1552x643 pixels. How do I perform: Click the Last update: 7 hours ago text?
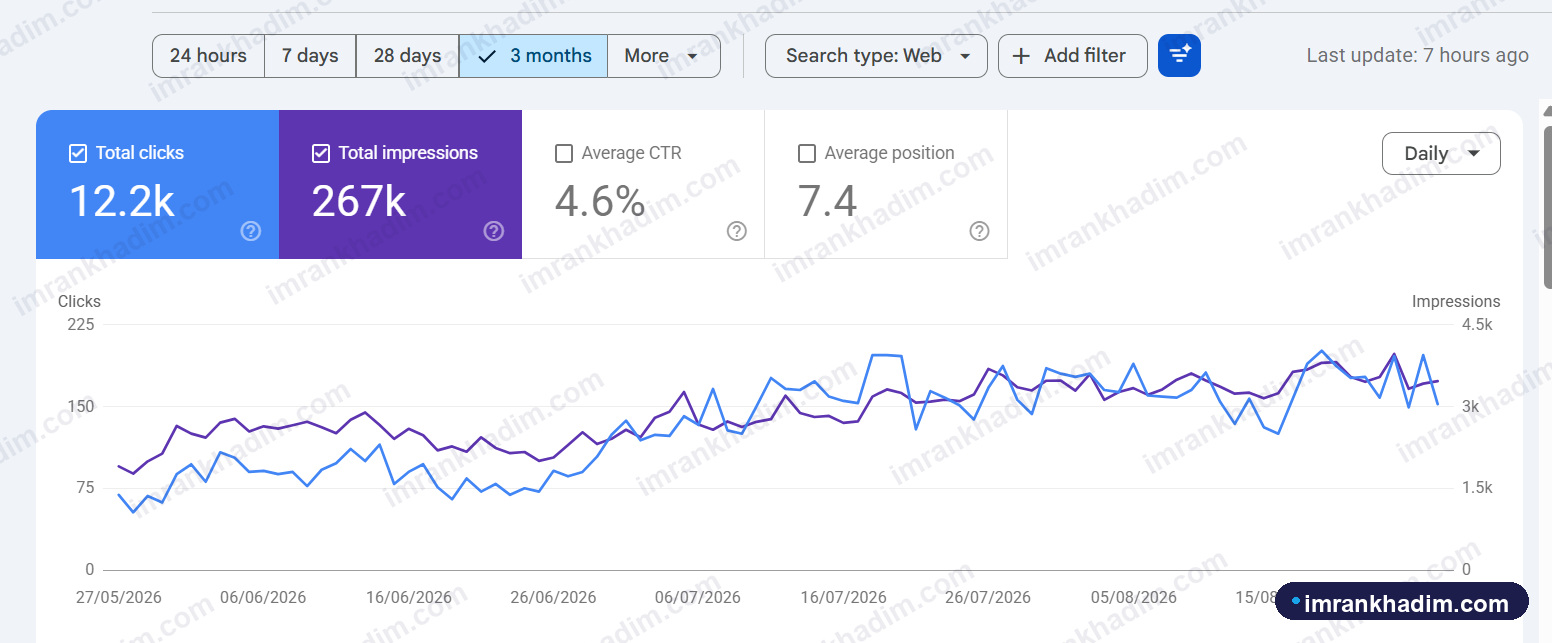click(x=1417, y=56)
